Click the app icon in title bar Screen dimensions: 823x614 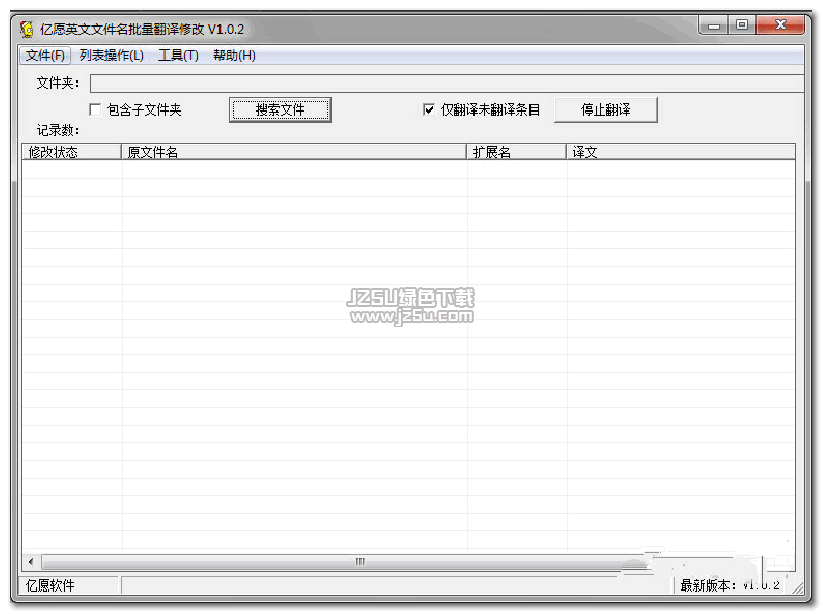pos(26,29)
